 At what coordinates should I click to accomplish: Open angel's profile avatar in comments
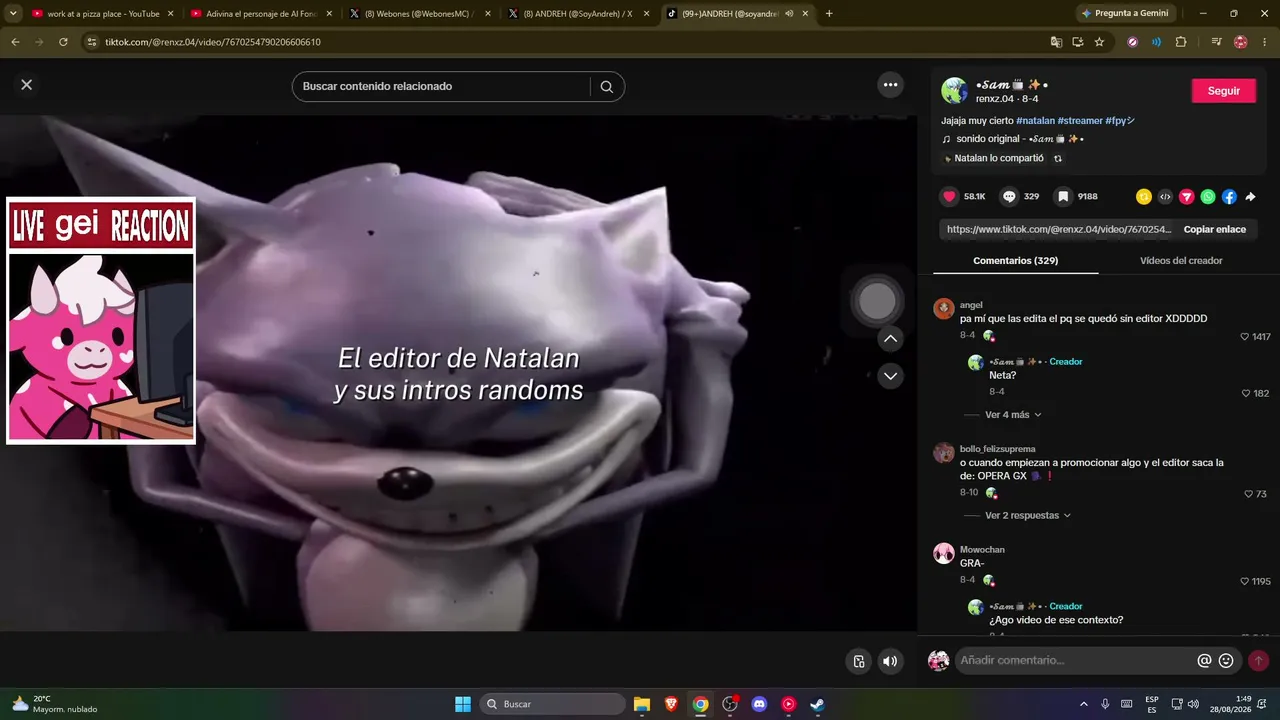[x=943, y=308]
